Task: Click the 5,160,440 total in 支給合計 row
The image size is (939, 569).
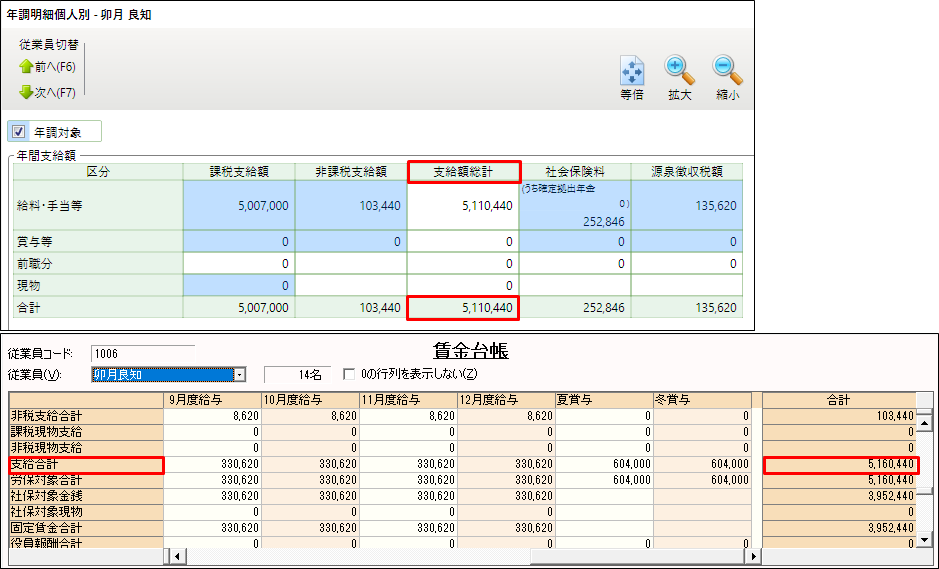Action: pyautogui.click(x=839, y=464)
